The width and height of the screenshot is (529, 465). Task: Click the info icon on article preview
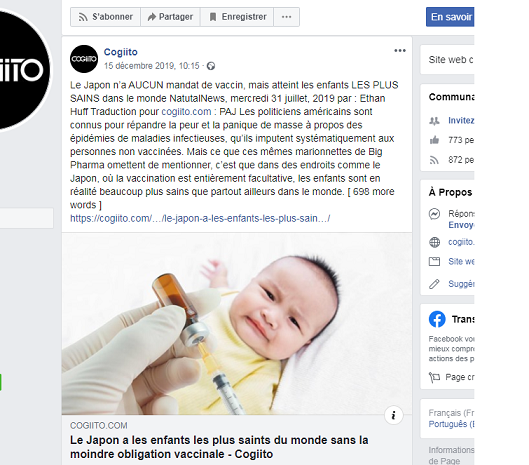pyautogui.click(x=393, y=415)
